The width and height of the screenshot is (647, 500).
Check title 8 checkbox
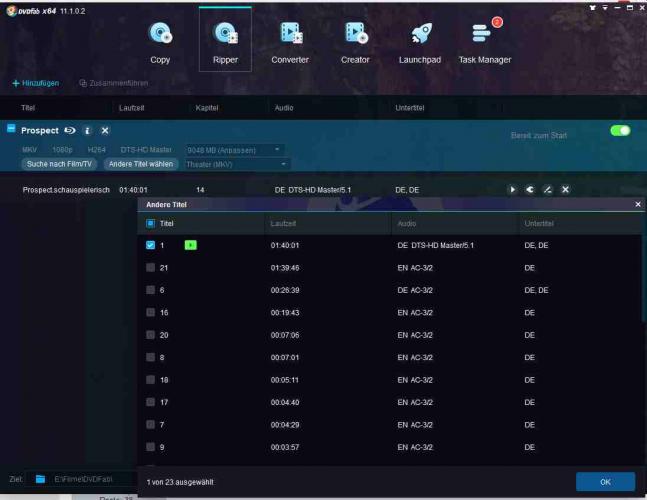tap(151, 357)
